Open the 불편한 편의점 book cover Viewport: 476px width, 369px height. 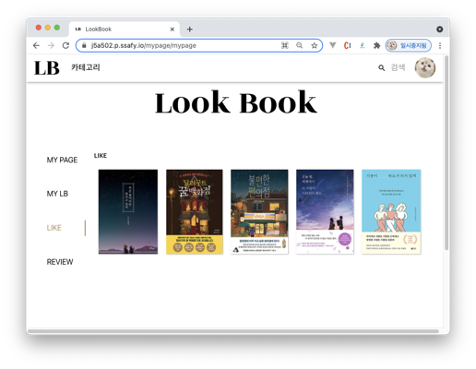click(259, 212)
